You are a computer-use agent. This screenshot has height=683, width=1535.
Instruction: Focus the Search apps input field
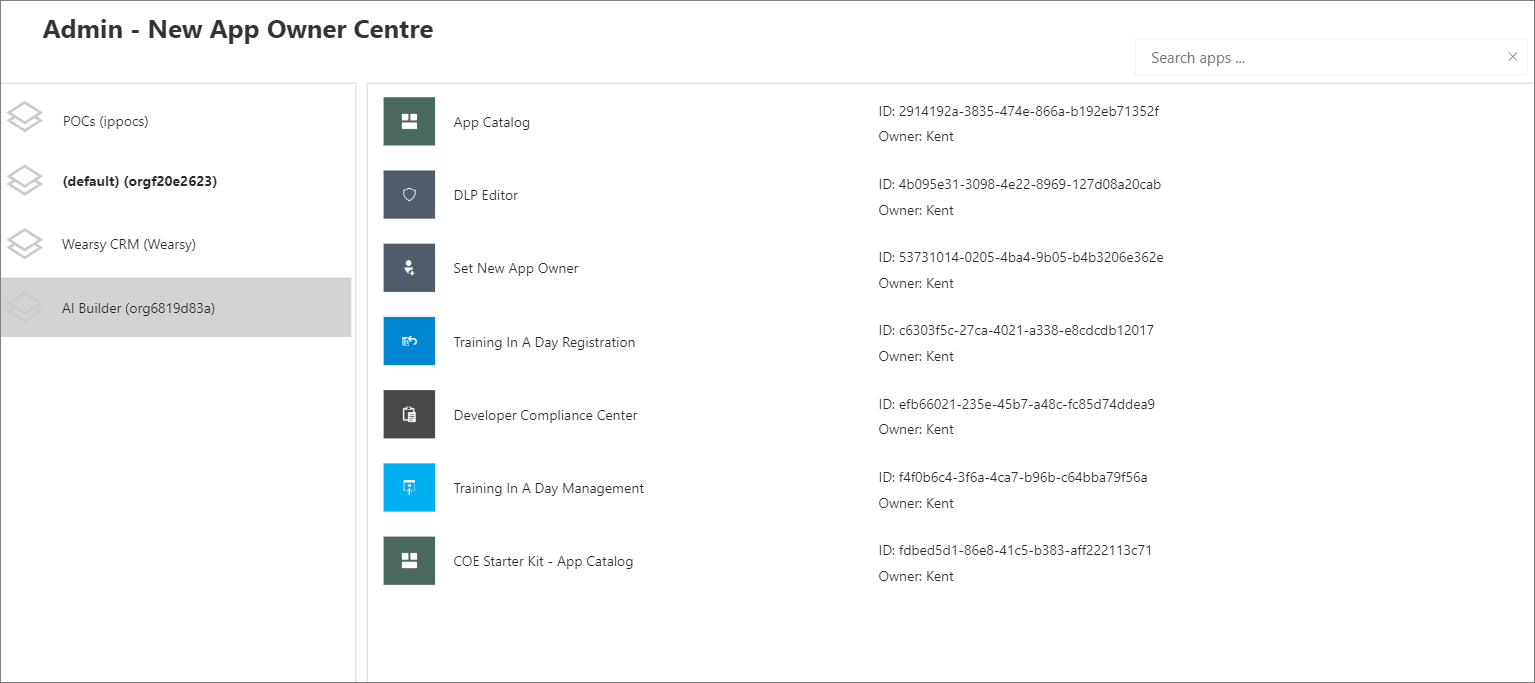[1320, 58]
